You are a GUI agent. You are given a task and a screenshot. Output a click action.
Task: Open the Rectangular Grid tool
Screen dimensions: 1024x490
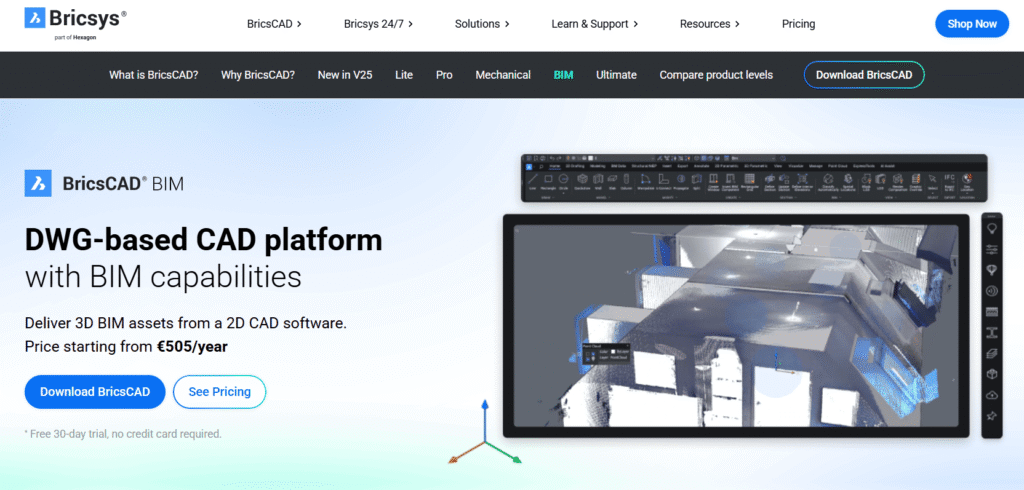pos(750,182)
